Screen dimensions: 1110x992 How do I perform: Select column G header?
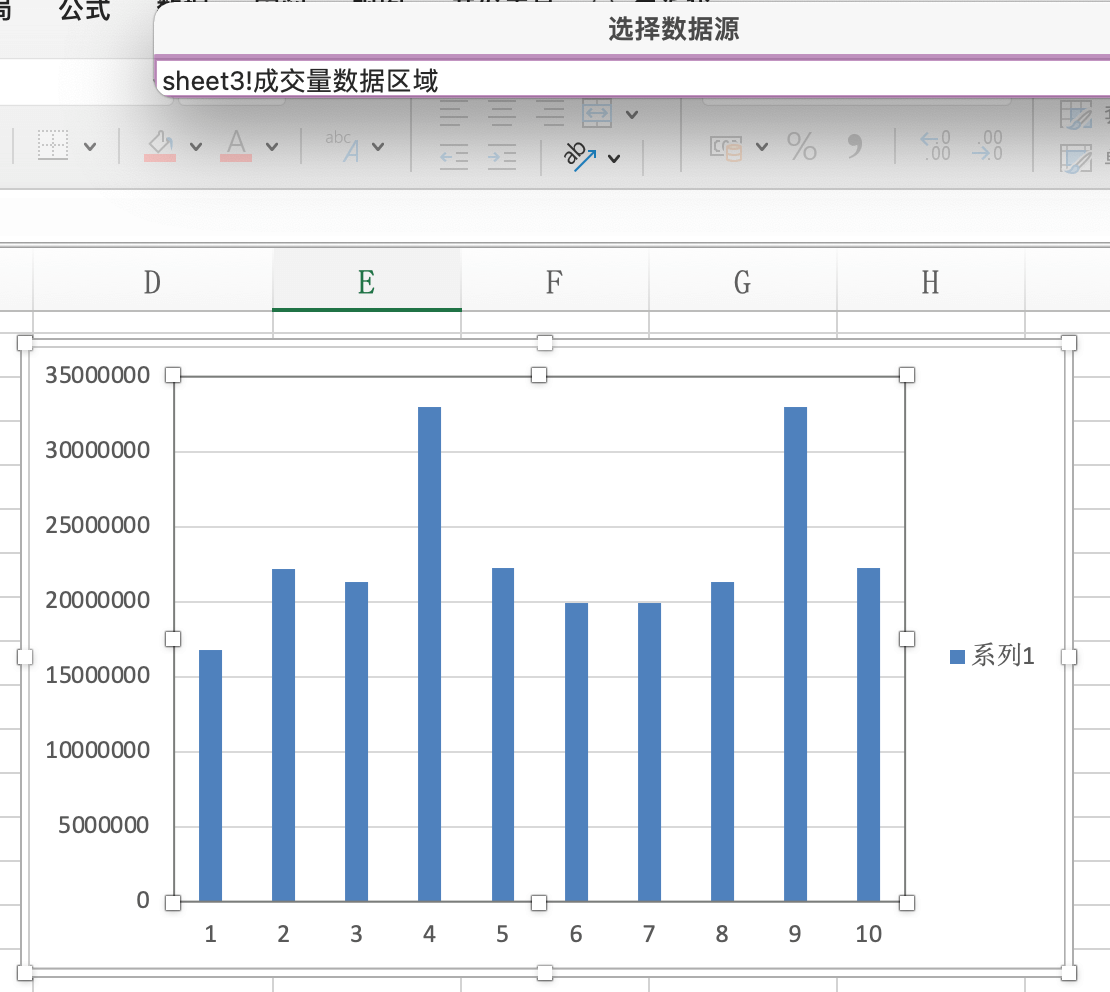pos(742,282)
